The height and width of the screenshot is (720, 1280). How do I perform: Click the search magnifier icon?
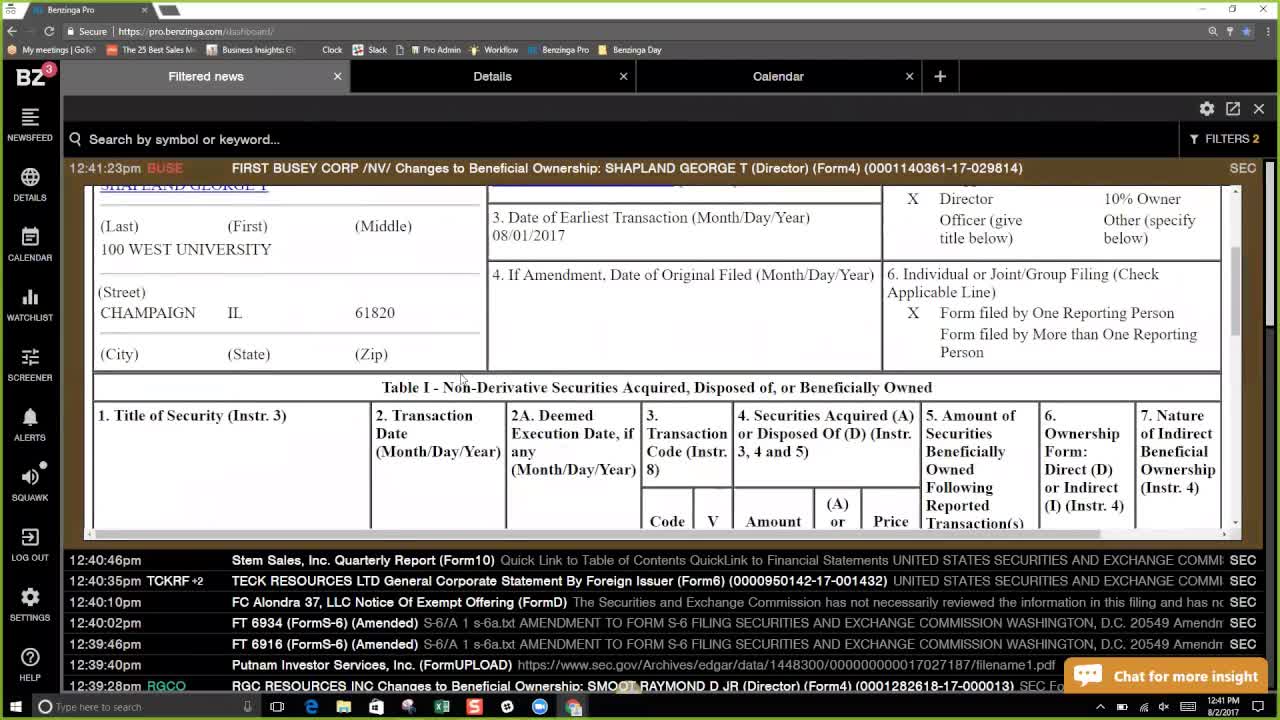75,139
